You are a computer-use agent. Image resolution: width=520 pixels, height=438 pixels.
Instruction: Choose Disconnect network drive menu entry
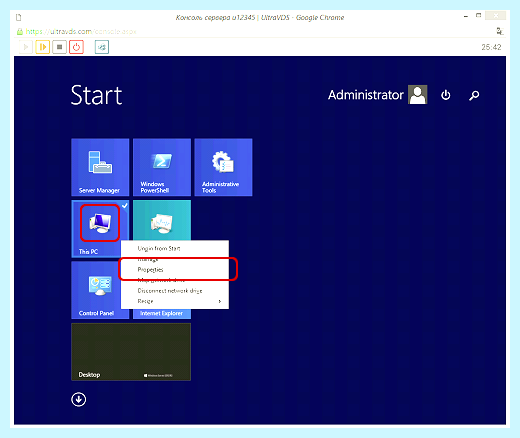[x=175, y=291]
